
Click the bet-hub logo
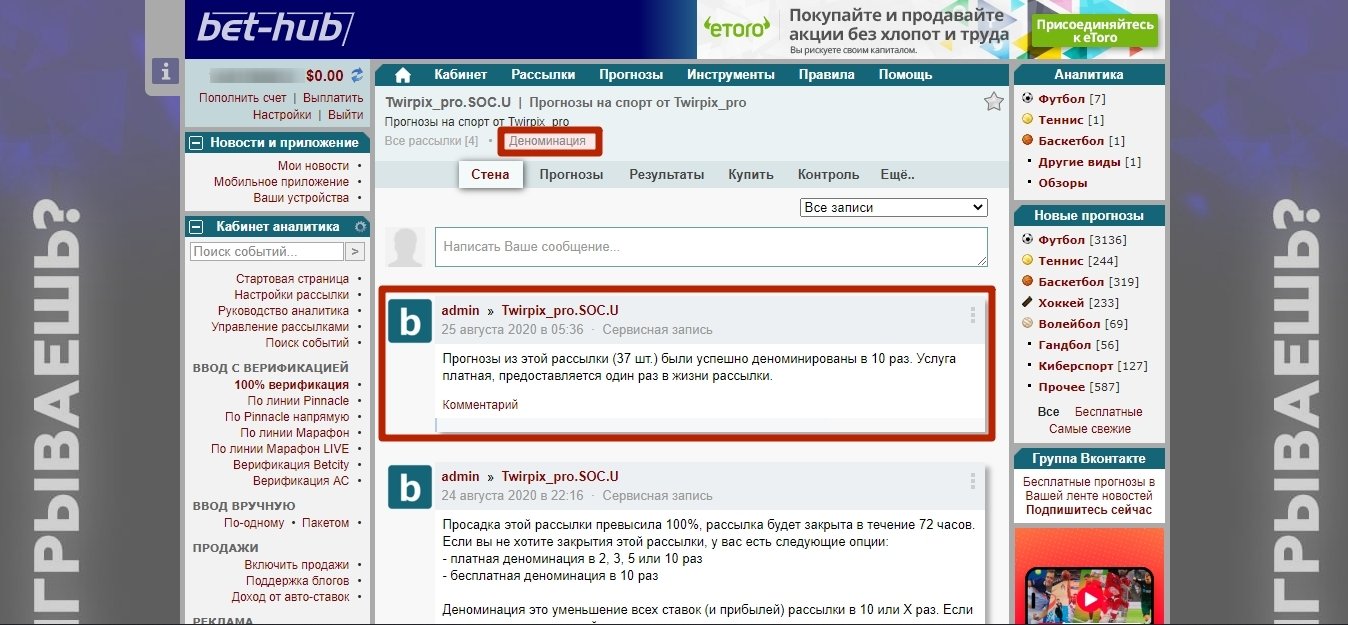pyautogui.click(x=275, y=27)
